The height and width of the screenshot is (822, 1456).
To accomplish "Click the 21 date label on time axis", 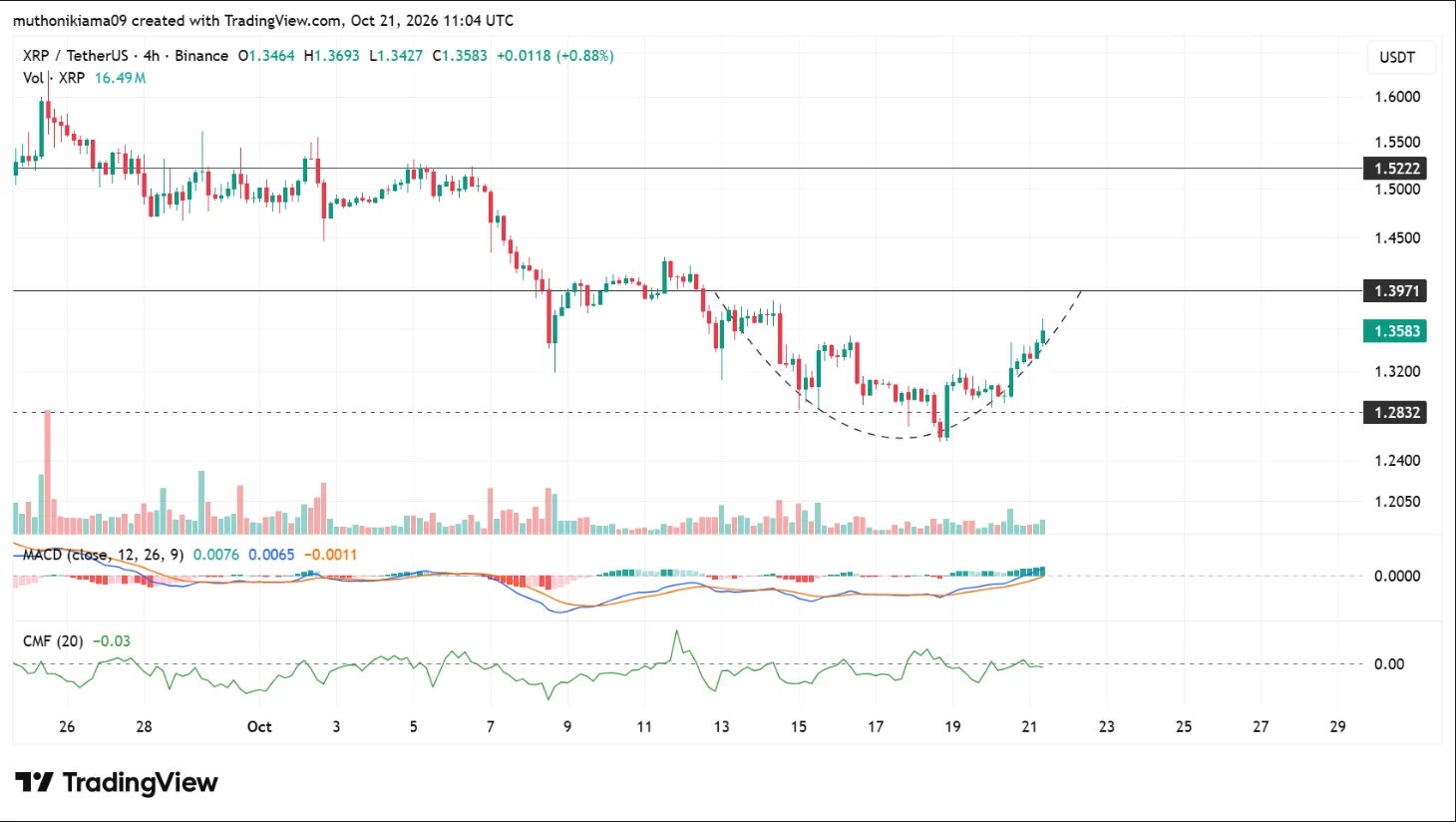I will tap(1029, 726).
